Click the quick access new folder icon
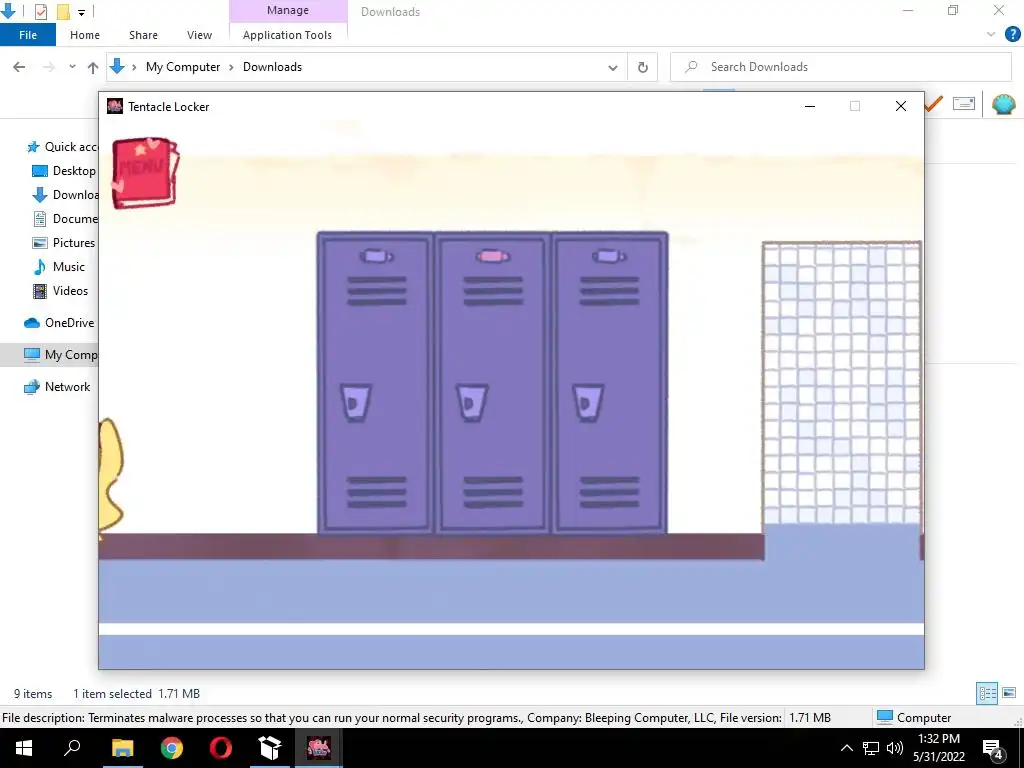This screenshot has width=1024, height=768. [63, 12]
